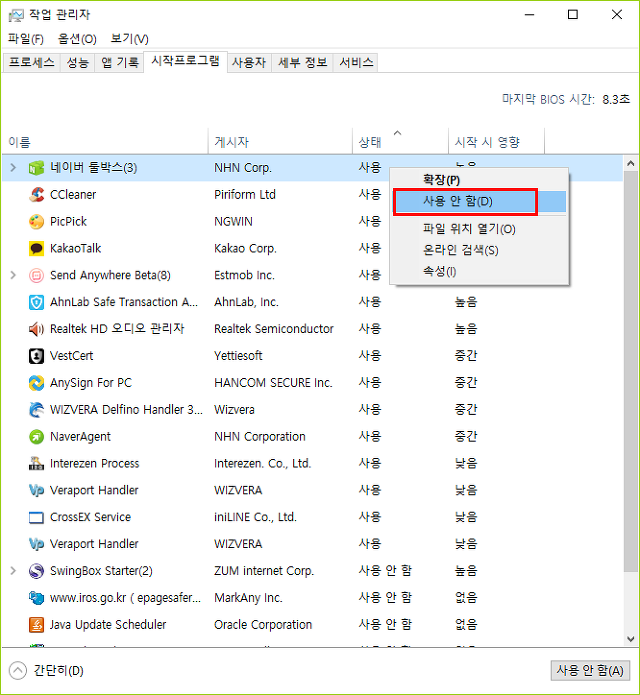Collapse to simple view with 간단히(D)
640x695 pixels.
(x=46, y=670)
